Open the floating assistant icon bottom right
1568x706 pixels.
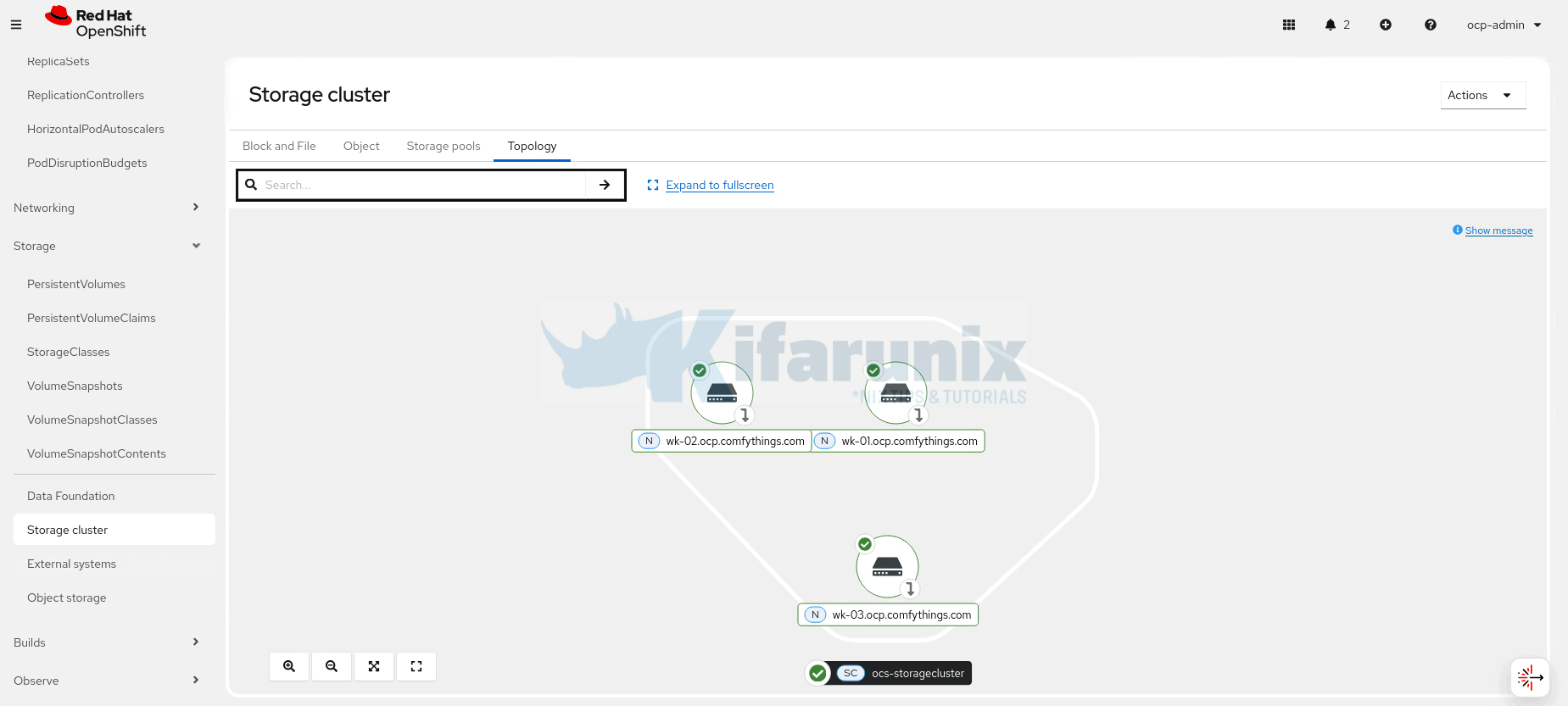coord(1530,677)
